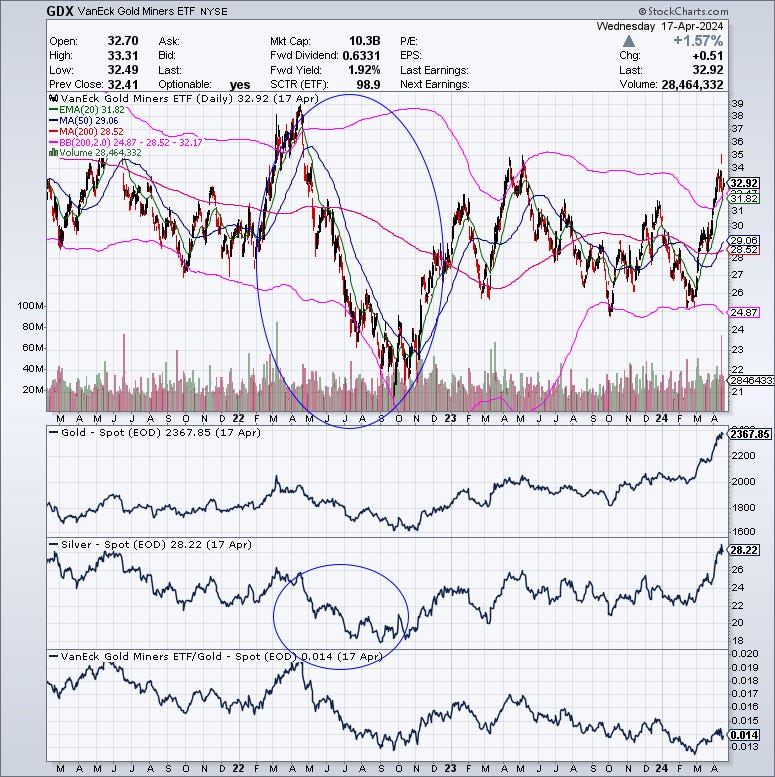
Task: Click the Last value 32.92 in header
Action: pos(708,69)
